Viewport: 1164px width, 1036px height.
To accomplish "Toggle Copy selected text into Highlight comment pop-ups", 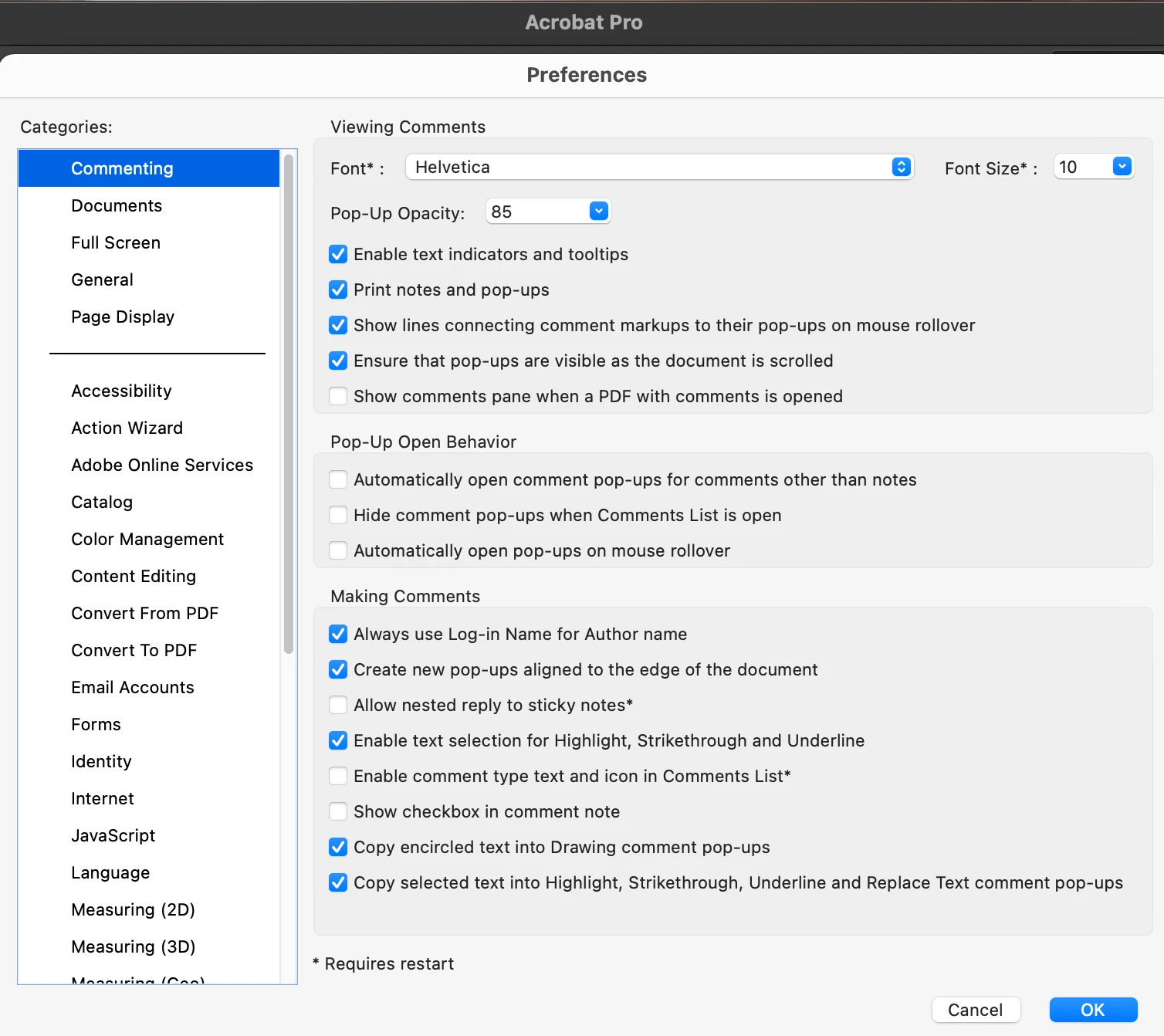I will coord(338,882).
